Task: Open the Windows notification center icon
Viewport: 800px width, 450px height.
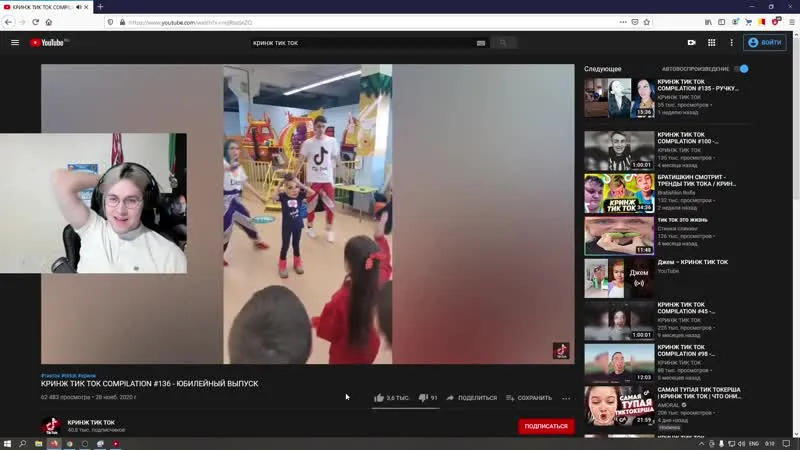Action: point(786,444)
